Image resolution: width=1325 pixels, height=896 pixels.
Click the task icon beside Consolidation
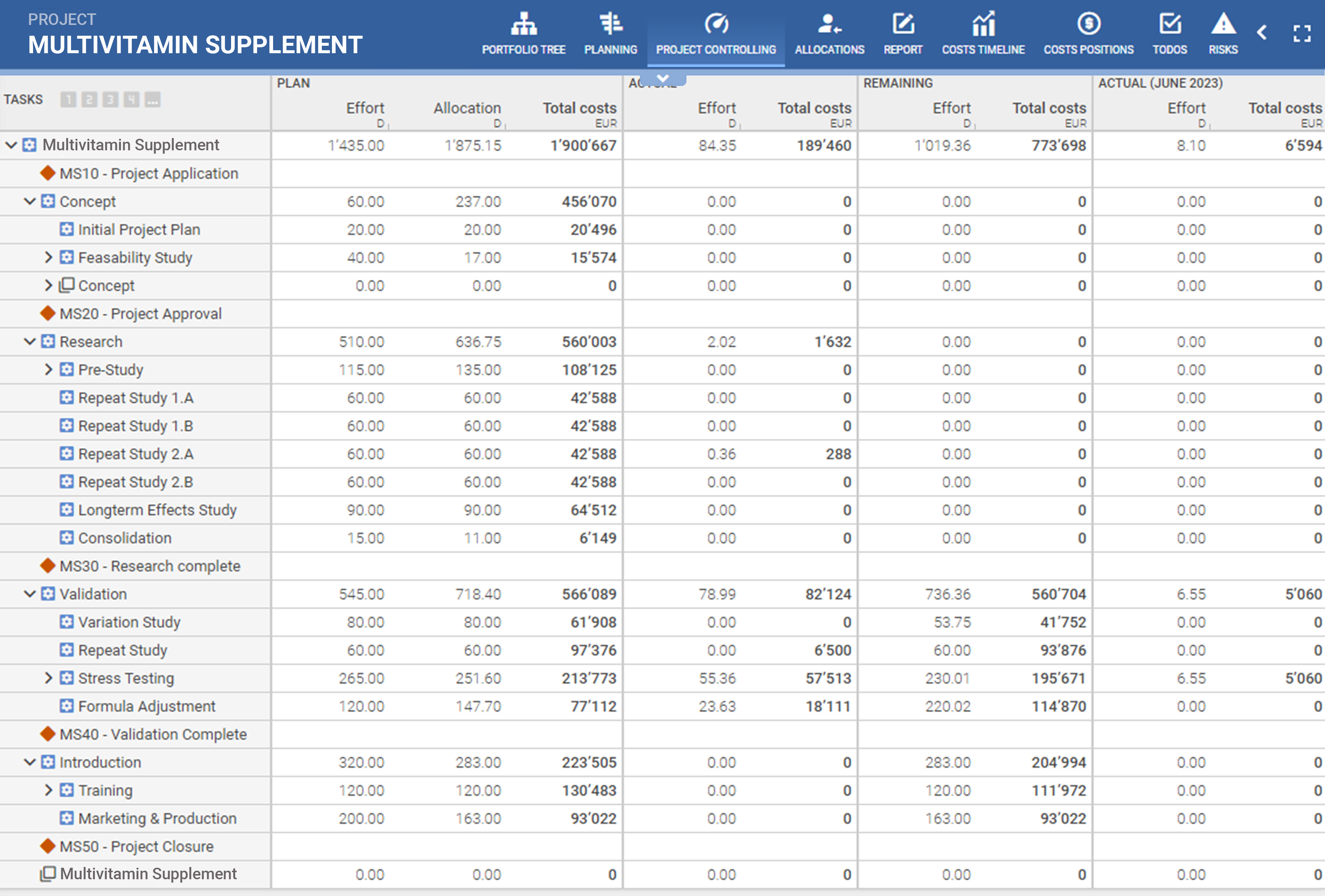[x=67, y=537]
